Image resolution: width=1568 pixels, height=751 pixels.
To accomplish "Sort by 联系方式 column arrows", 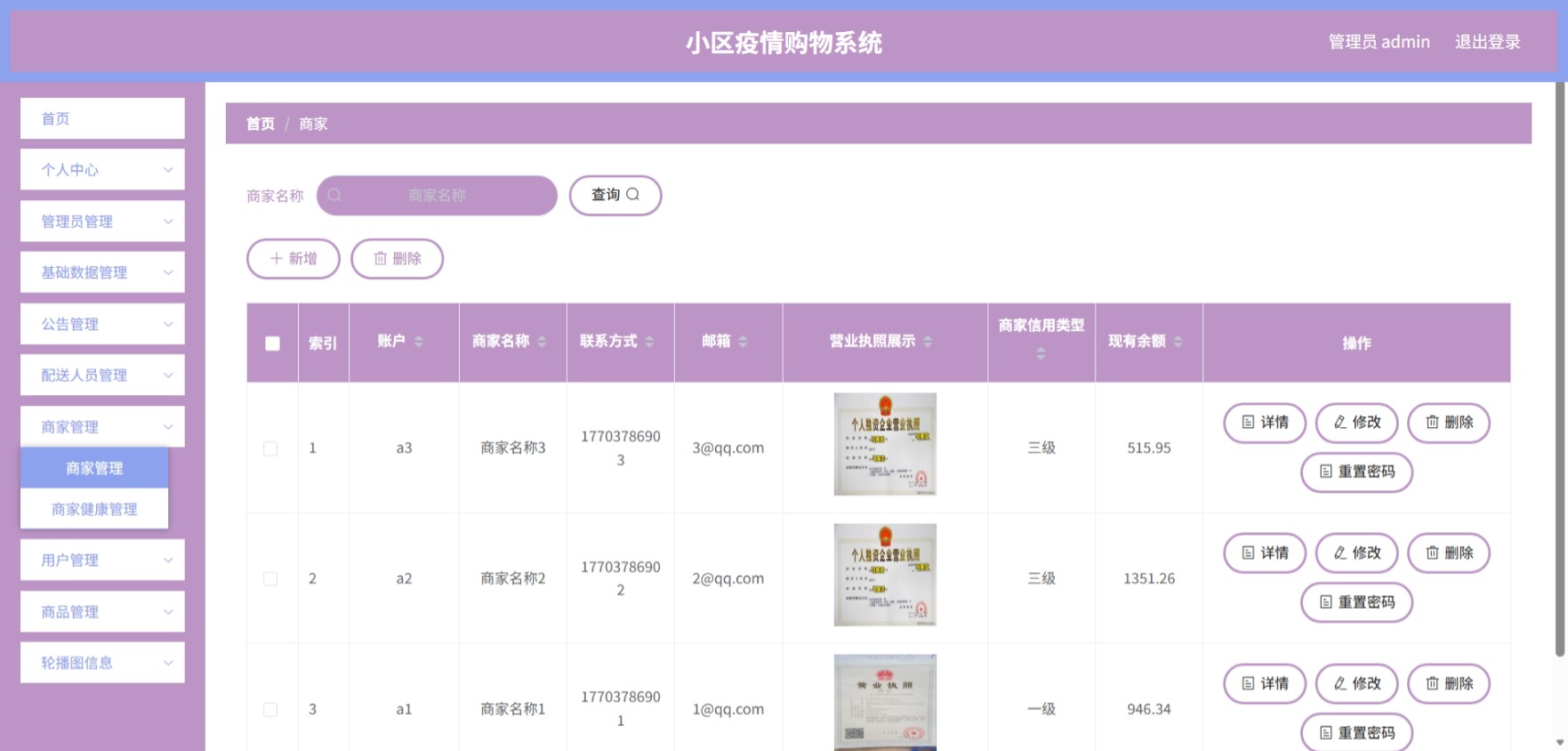I will 649,342.
